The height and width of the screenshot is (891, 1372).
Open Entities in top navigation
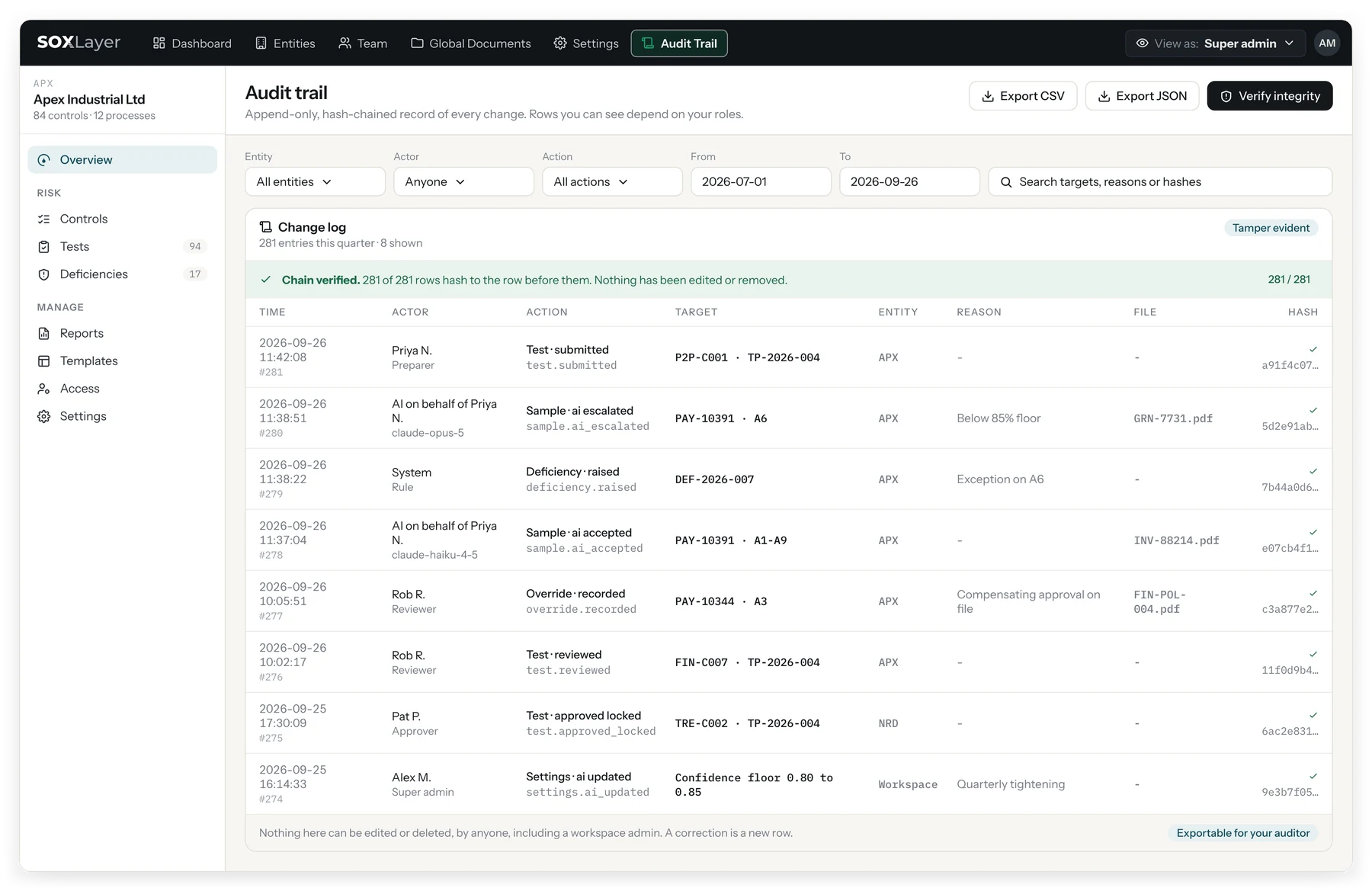coord(285,43)
